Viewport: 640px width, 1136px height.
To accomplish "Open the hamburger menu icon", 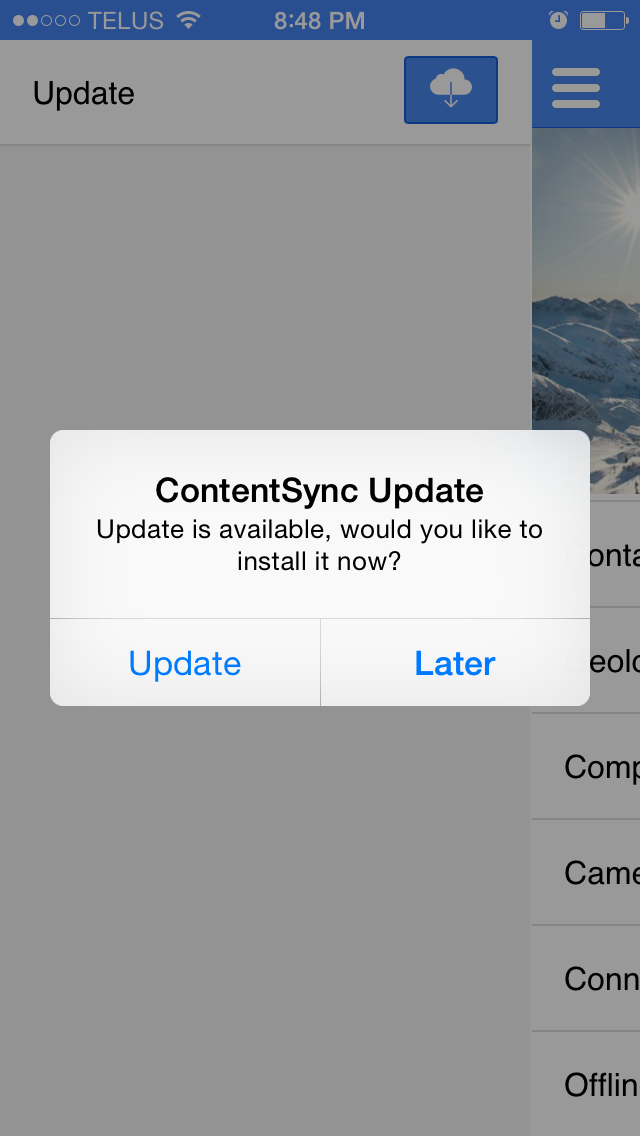I will pyautogui.click(x=575, y=88).
